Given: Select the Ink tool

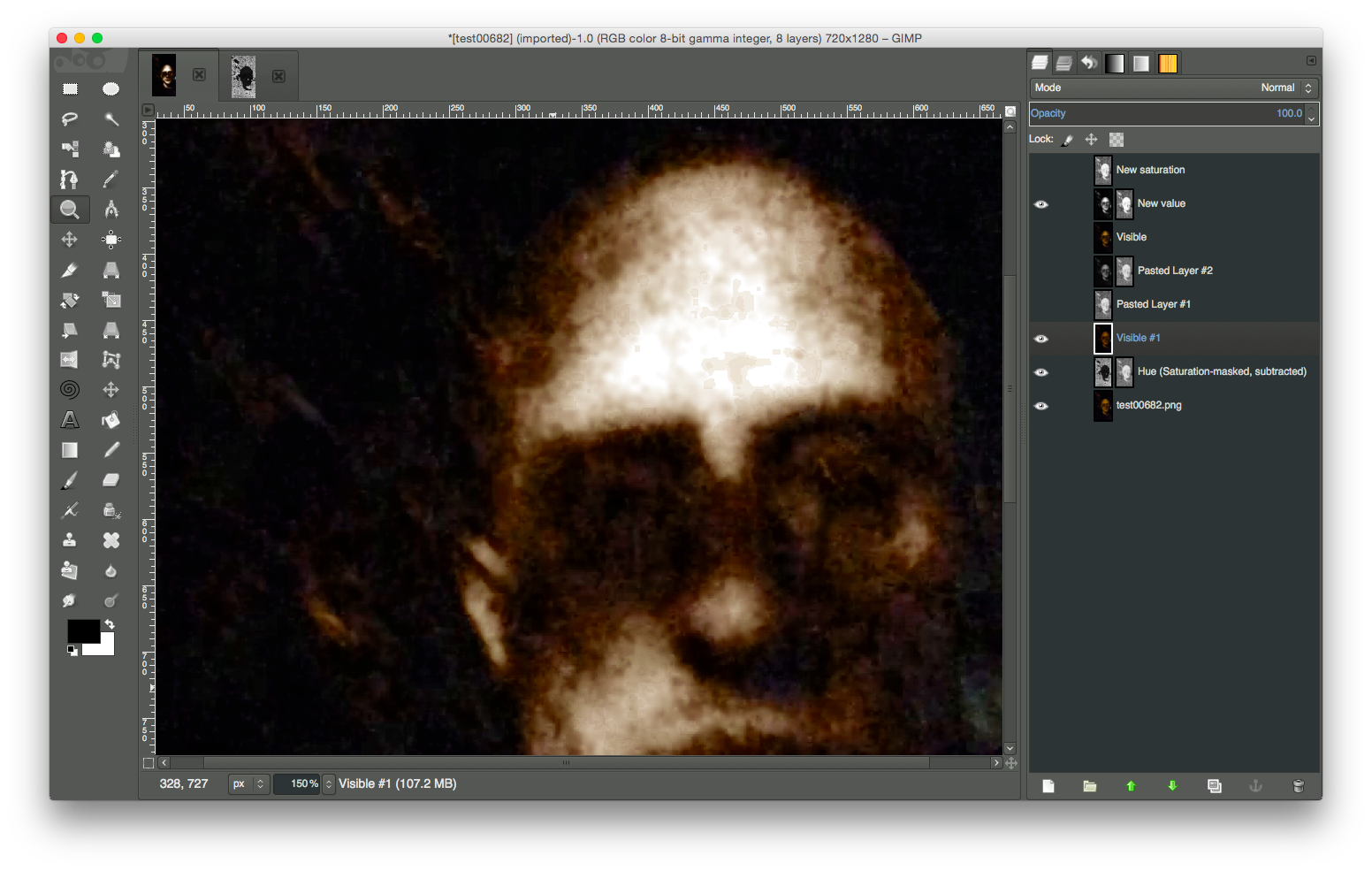Looking at the screenshot, I should (x=111, y=510).
